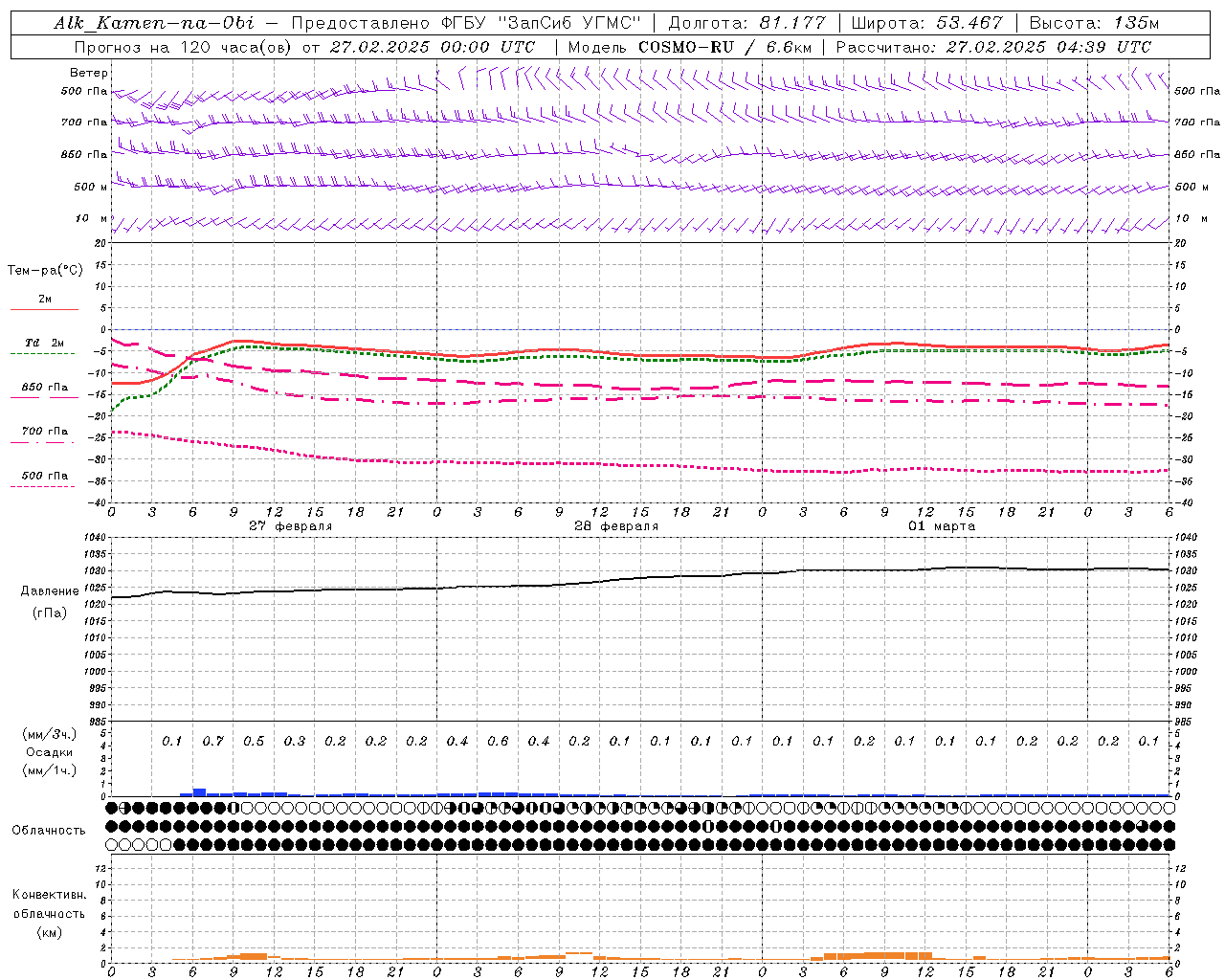Select the Осадки precipitation label
Image resolution: width=1225 pixels, height=980 pixels.
(x=50, y=752)
